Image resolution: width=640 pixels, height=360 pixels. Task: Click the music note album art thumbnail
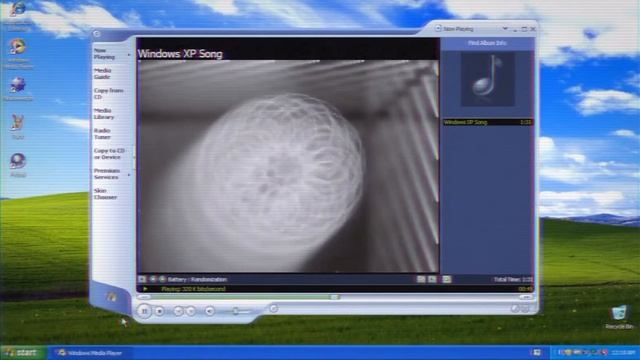487,79
